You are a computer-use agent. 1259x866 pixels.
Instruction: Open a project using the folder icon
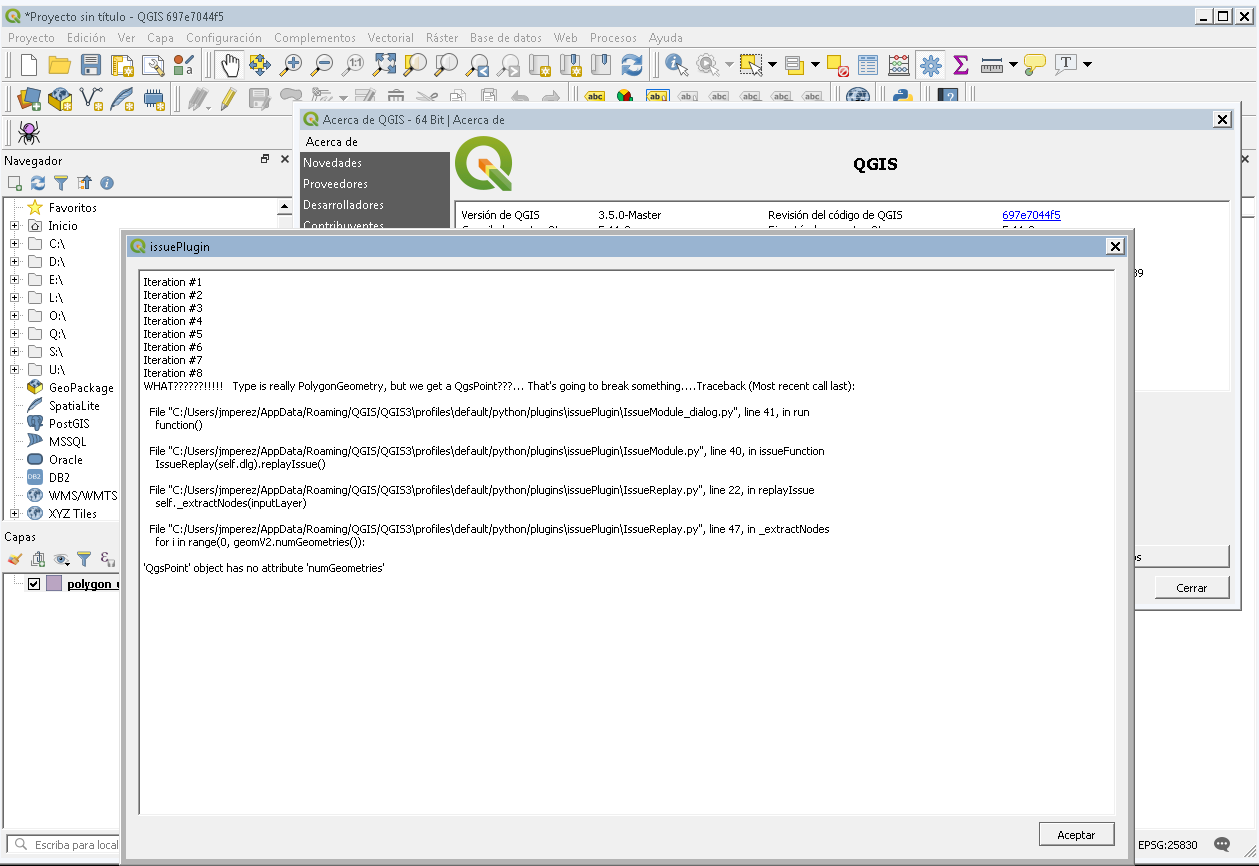point(60,65)
